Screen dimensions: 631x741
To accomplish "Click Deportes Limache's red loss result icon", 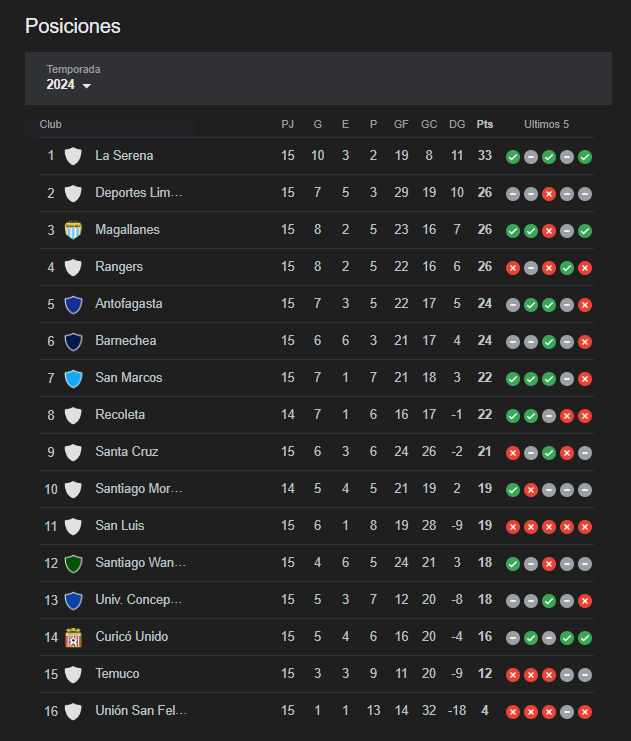I will tap(549, 194).
